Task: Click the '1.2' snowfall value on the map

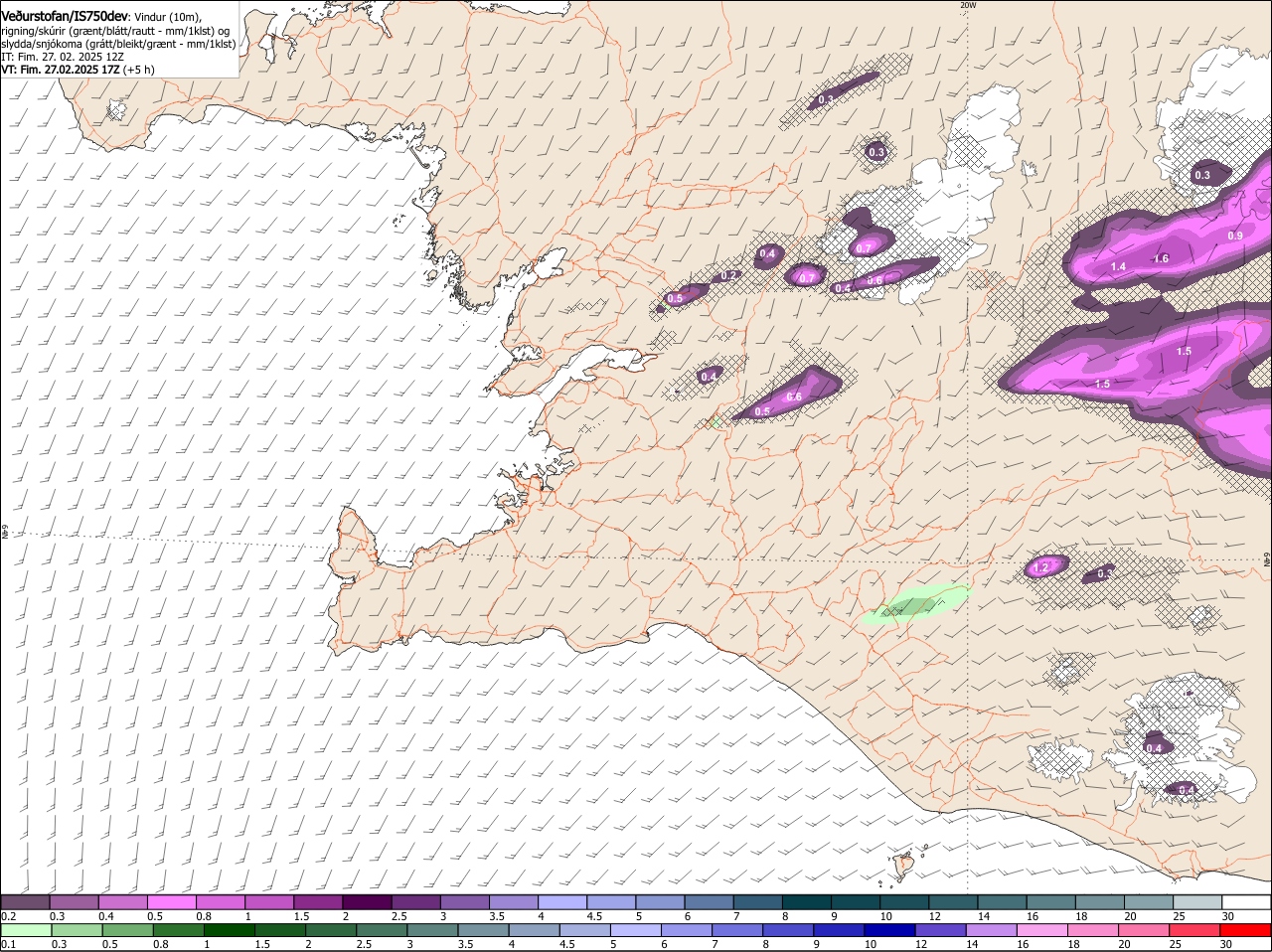Action: (x=1041, y=568)
